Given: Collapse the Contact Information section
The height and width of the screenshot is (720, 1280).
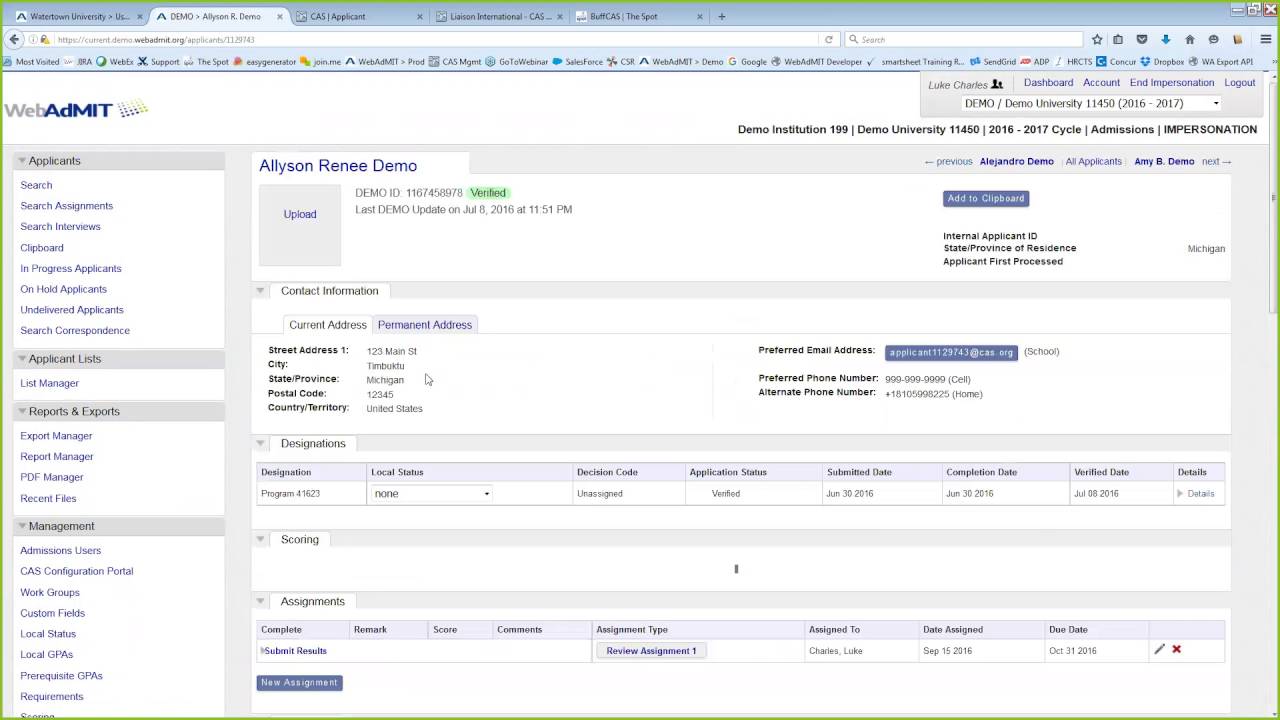Looking at the screenshot, I should [x=260, y=291].
